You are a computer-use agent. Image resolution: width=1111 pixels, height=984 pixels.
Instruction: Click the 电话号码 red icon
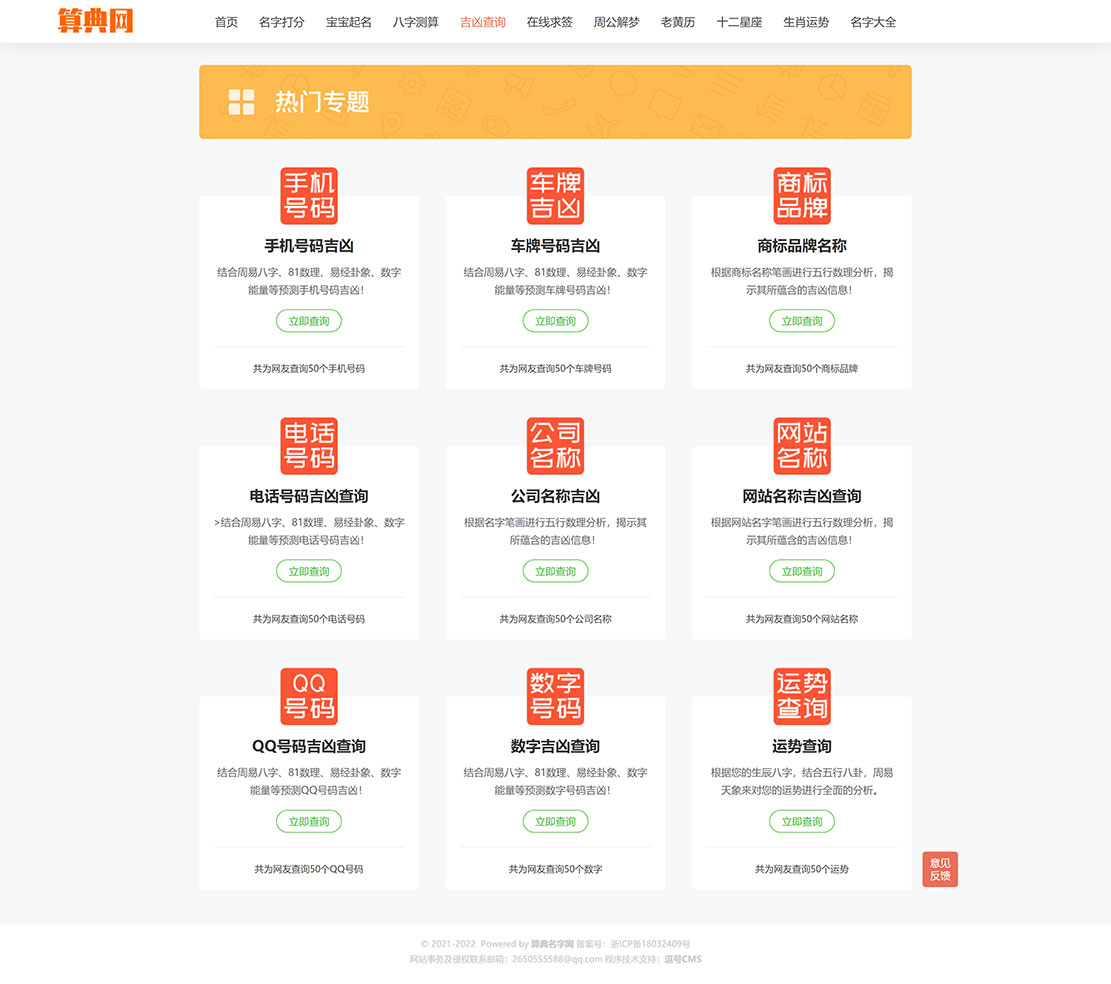point(308,446)
